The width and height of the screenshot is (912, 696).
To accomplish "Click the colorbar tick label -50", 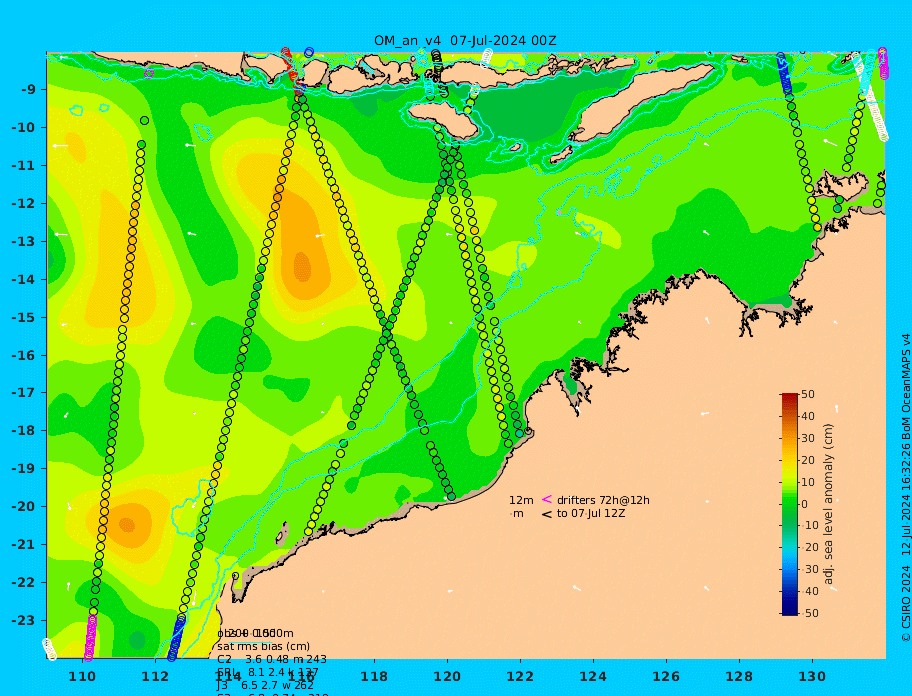I will coord(809,613).
